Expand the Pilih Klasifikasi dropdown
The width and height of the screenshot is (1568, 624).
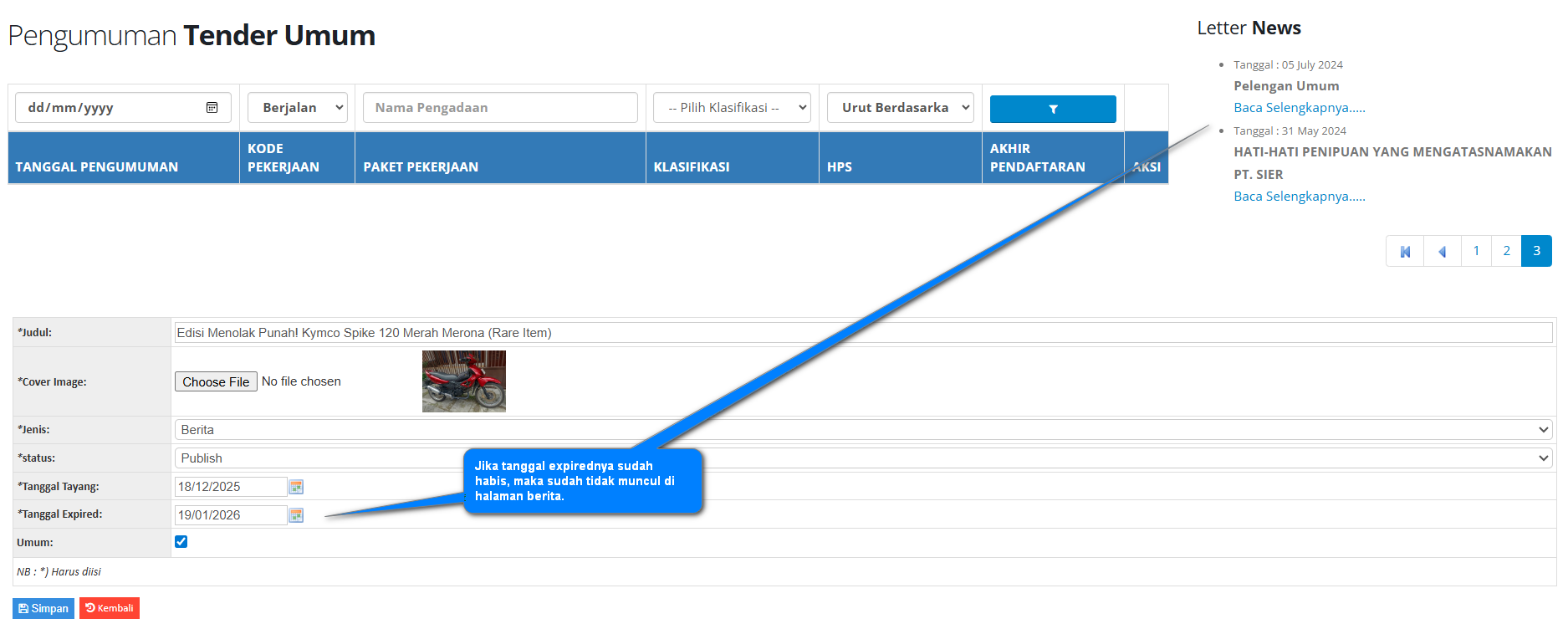[731, 108]
